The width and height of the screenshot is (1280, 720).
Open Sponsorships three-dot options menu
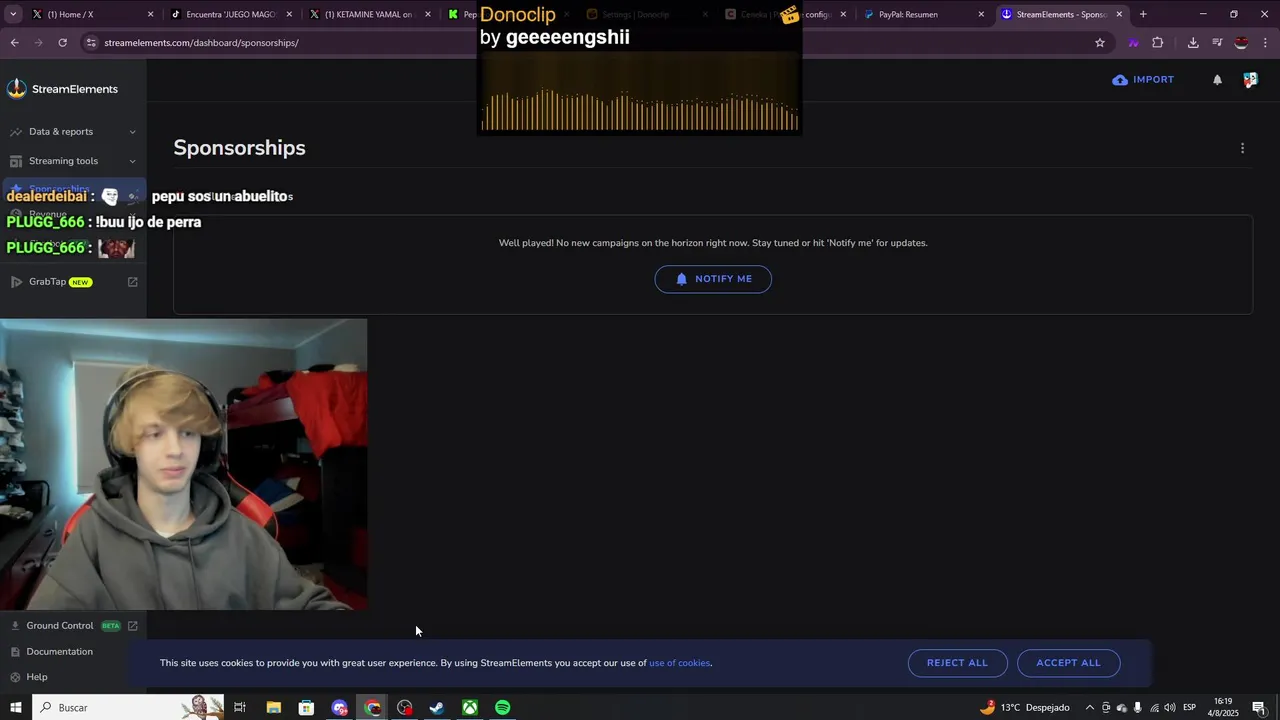(1242, 148)
